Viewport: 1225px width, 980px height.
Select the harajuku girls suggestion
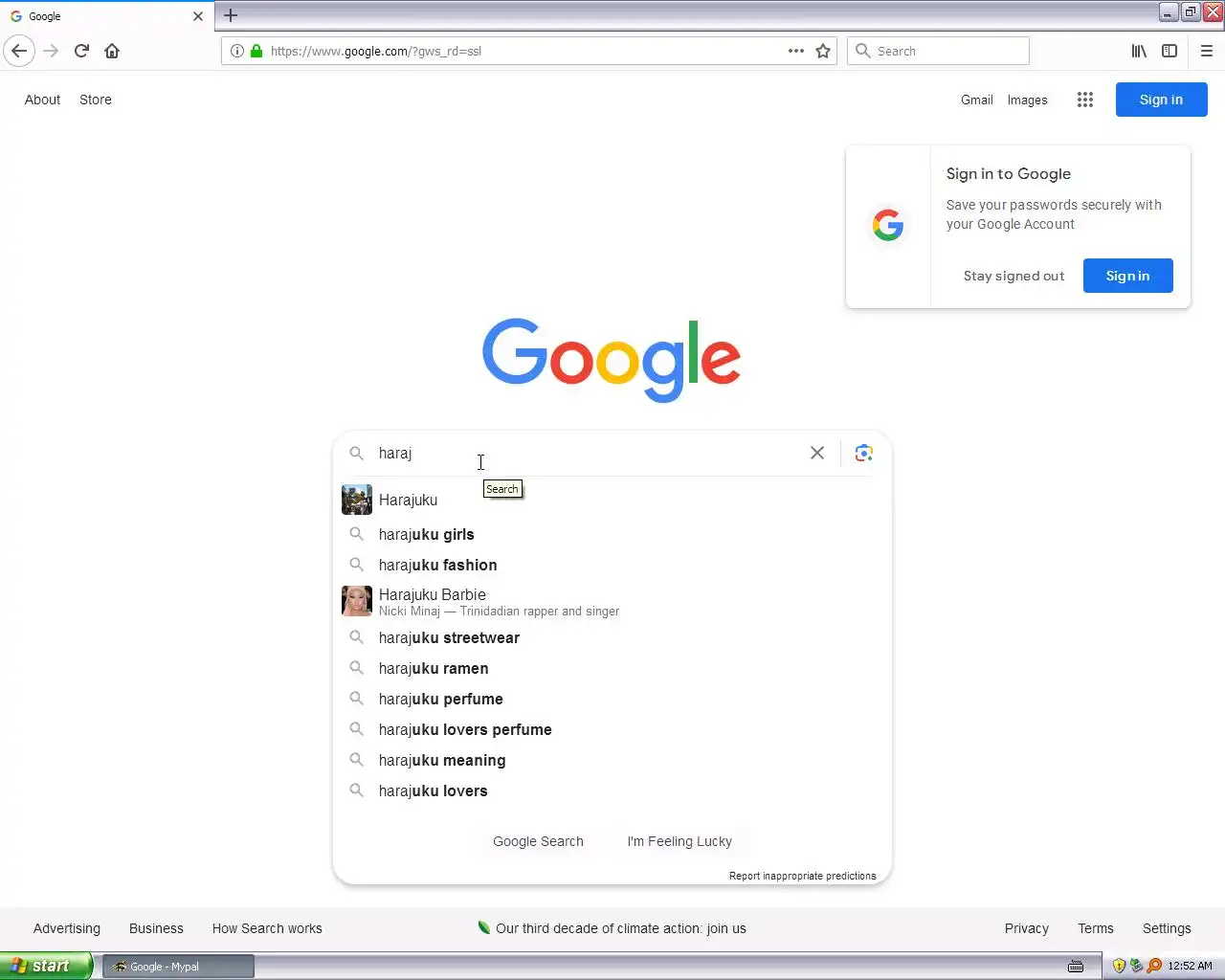[x=612, y=534]
